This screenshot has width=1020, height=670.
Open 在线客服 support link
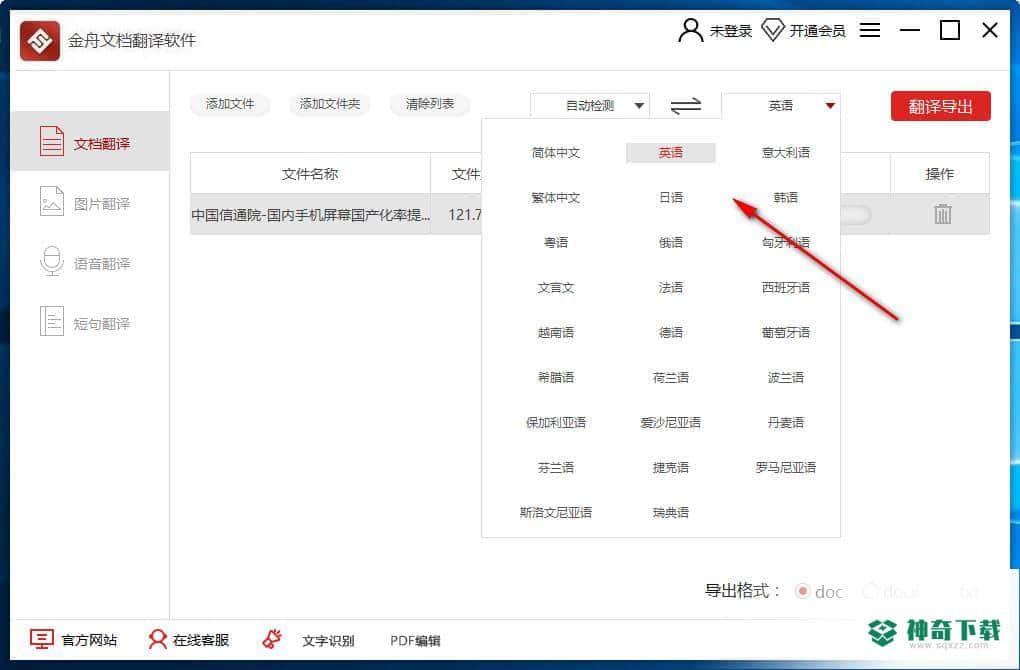(201, 641)
